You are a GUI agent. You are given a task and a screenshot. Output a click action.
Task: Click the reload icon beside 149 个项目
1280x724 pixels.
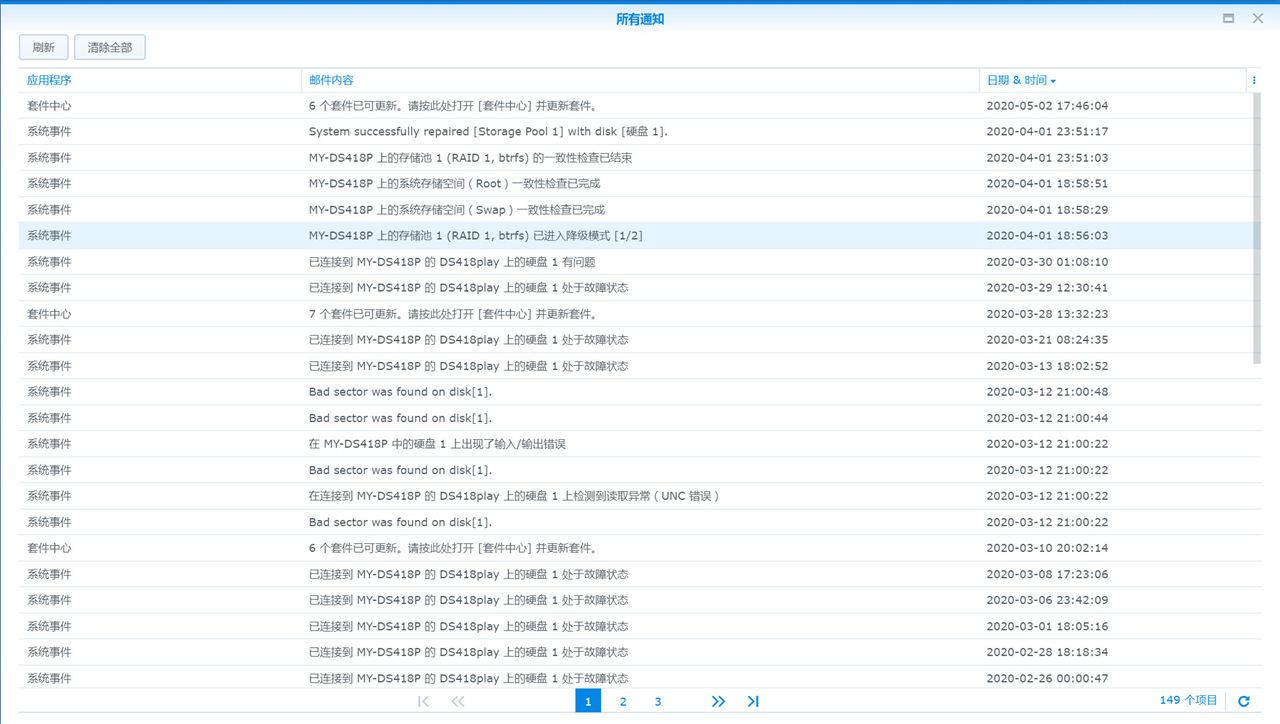pos(1244,702)
